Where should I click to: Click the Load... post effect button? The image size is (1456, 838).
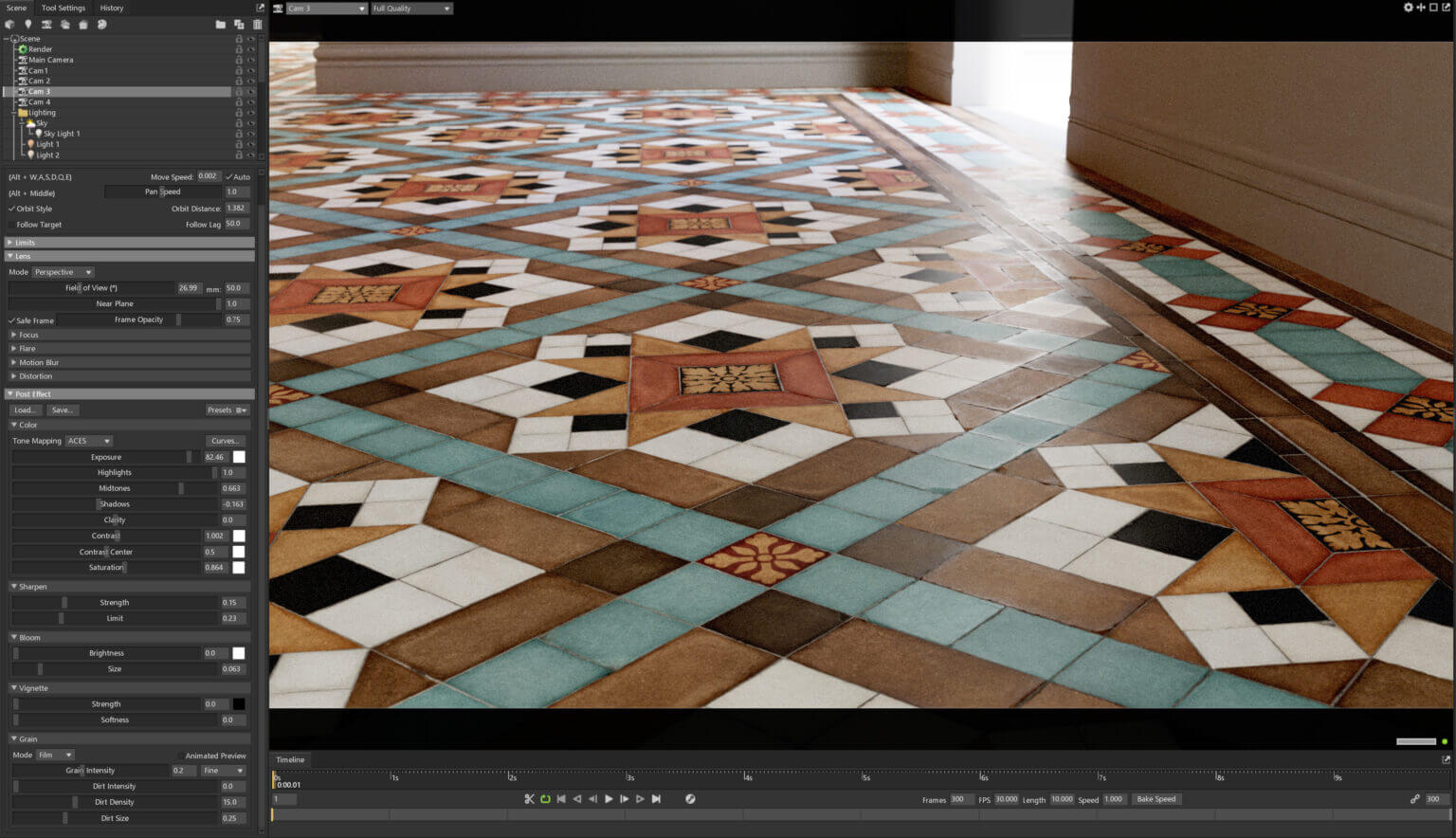pyautogui.click(x=26, y=410)
